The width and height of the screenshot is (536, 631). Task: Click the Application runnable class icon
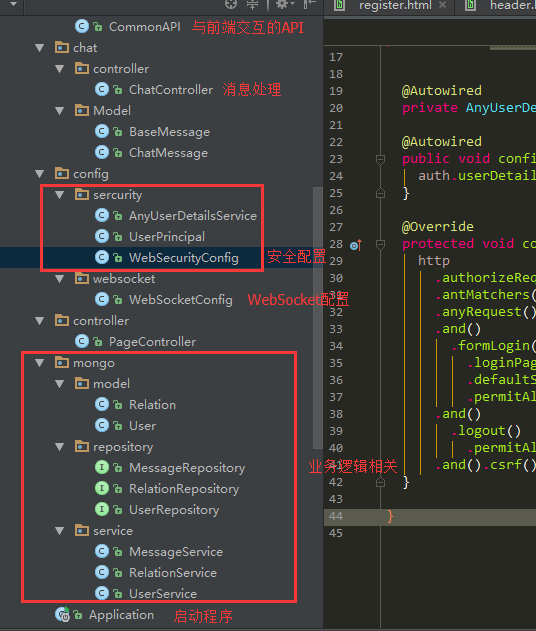62,615
